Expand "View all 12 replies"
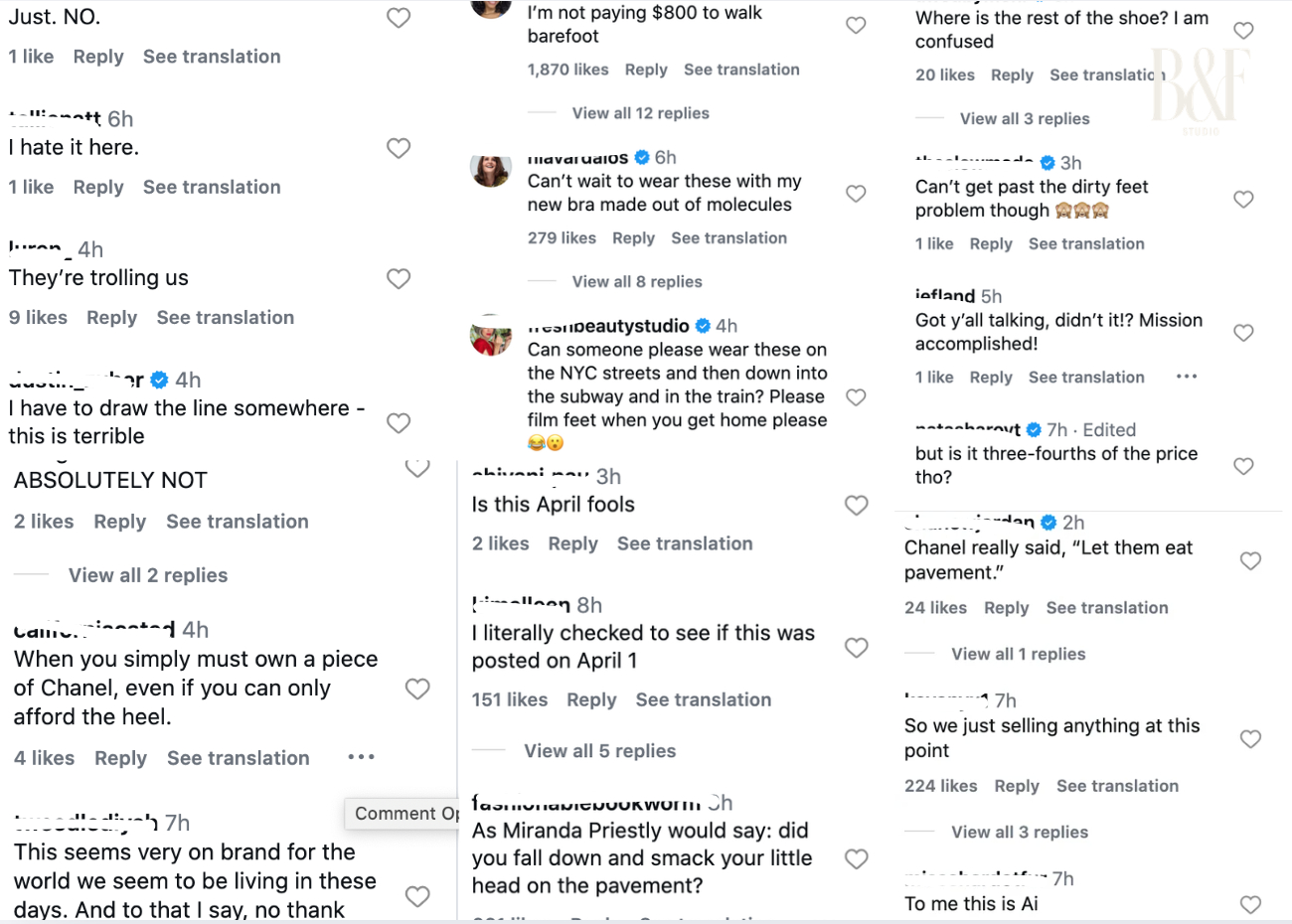This screenshot has height=924, width=1292. pyautogui.click(x=640, y=113)
